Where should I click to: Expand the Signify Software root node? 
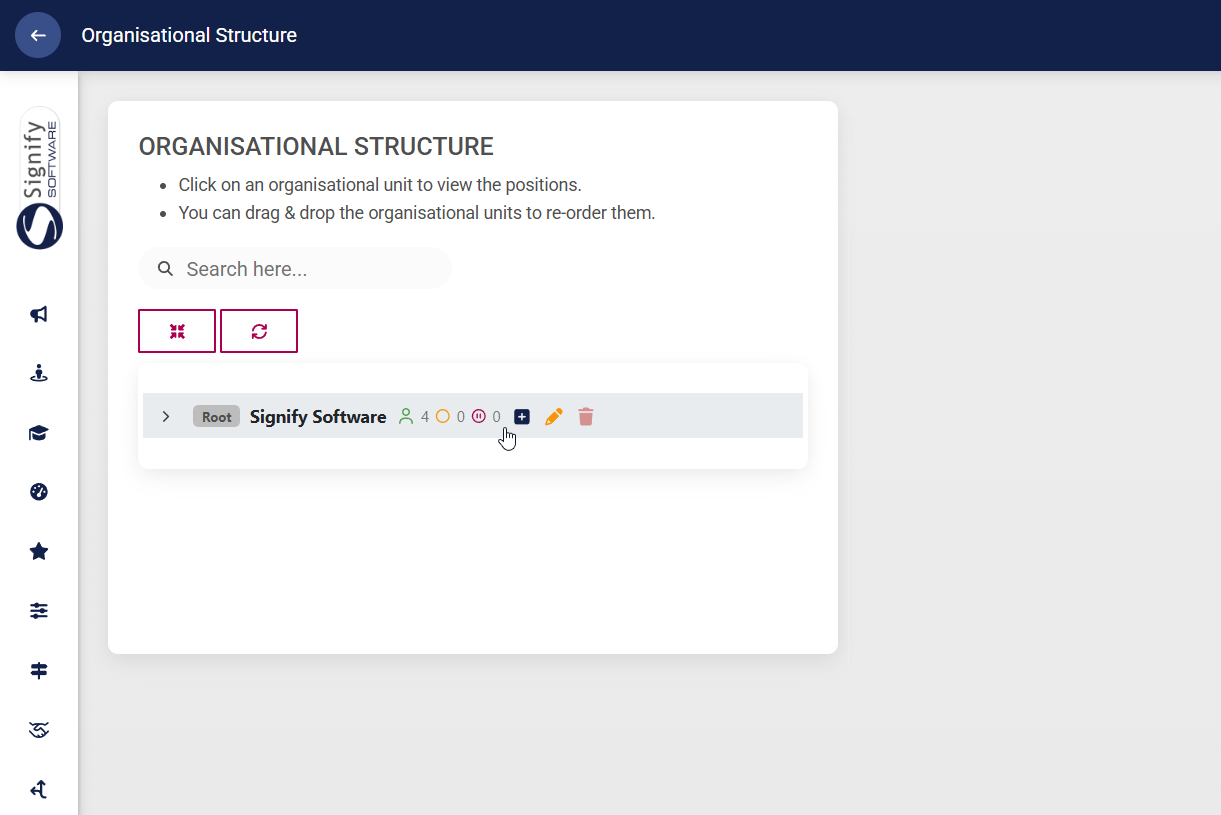(166, 416)
